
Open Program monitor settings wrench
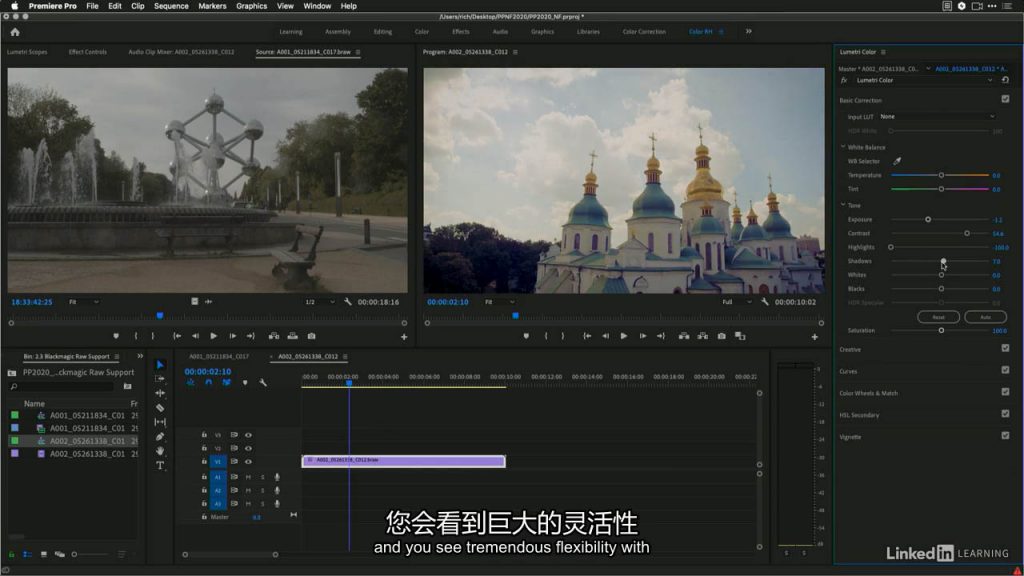point(765,302)
